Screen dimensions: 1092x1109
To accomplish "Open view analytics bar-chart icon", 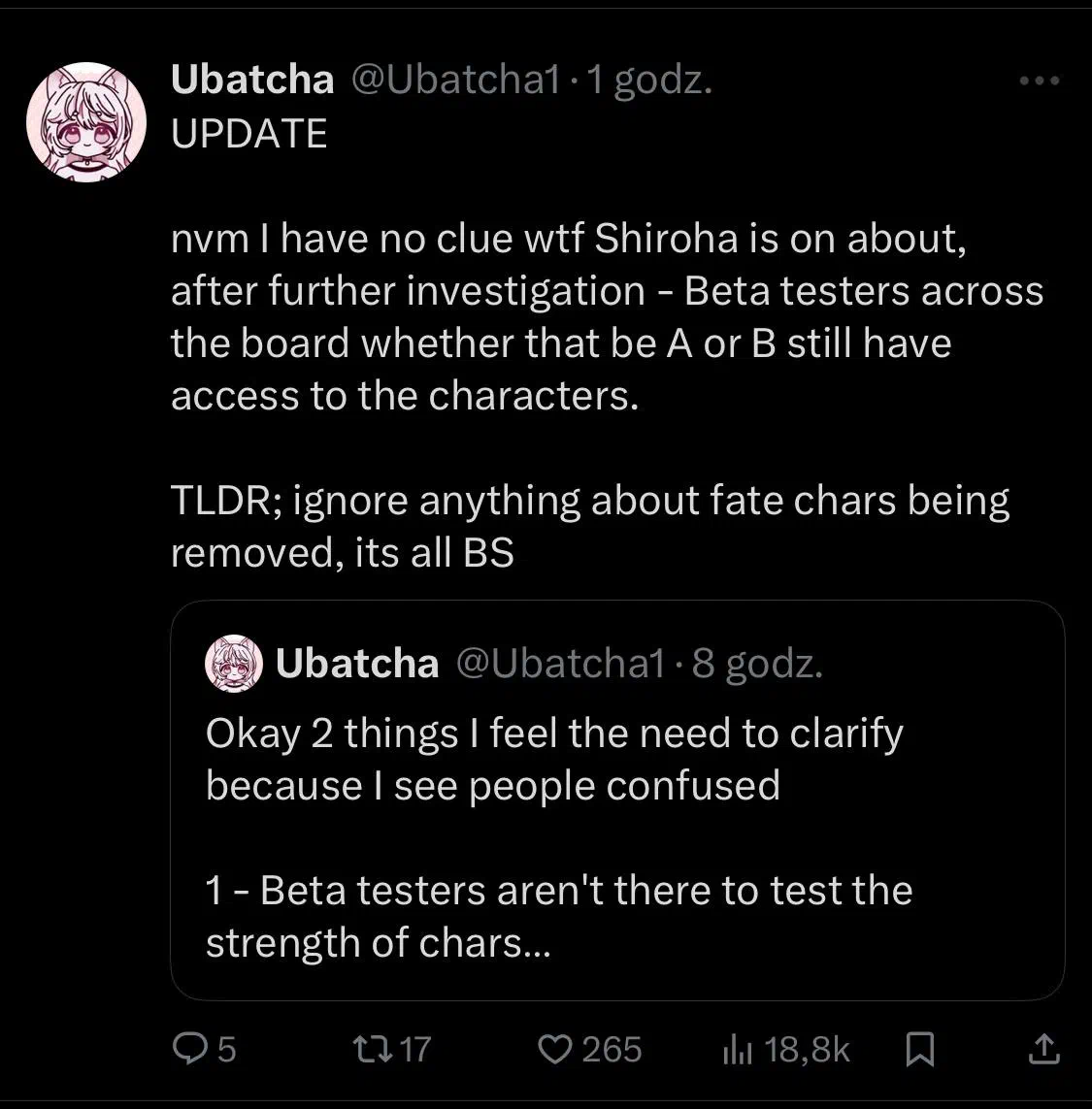I will click(x=737, y=1050).
